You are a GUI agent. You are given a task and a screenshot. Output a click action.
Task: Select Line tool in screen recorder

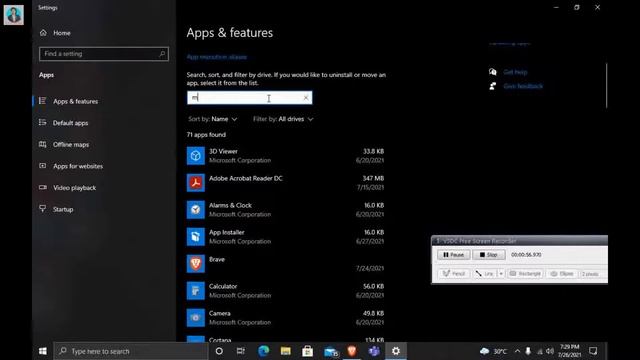tap(484, 273)
